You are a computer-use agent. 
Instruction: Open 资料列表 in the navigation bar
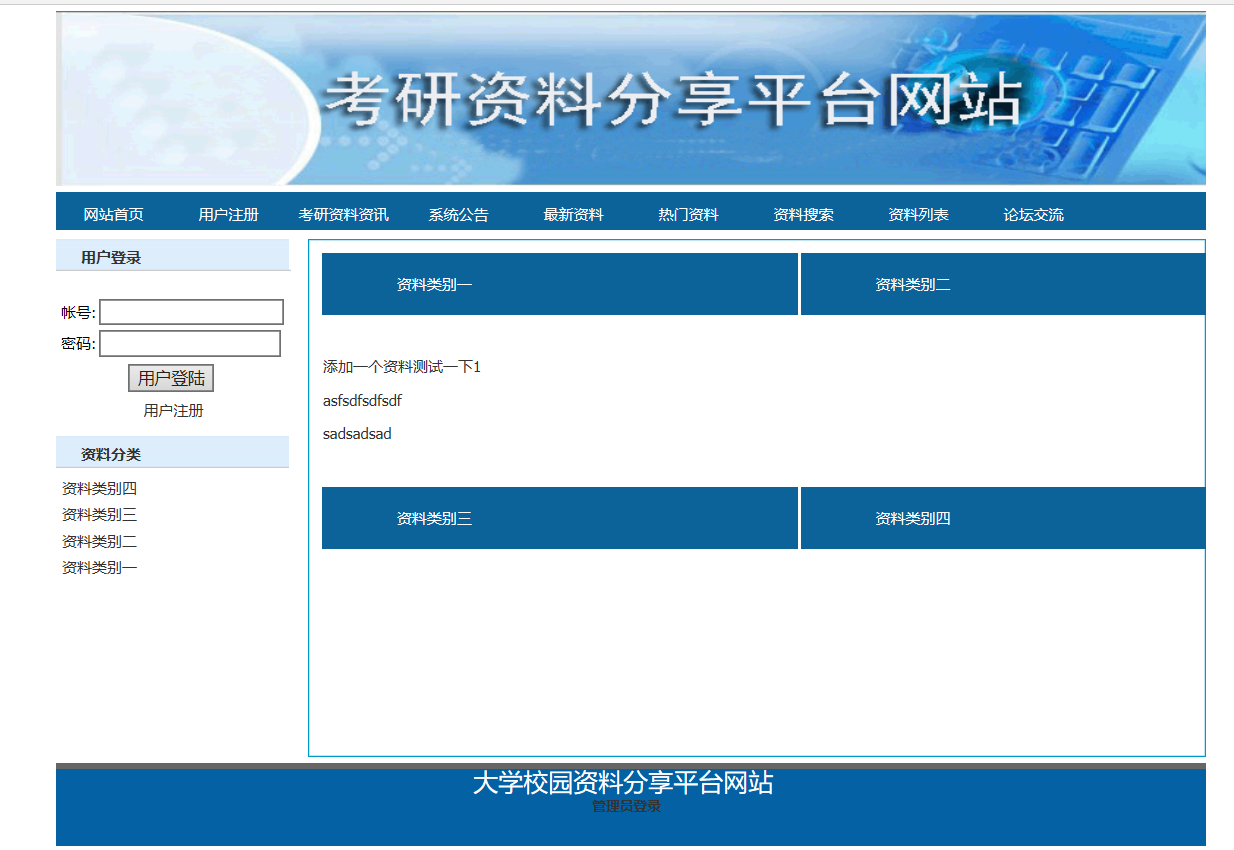pos(918,215)
